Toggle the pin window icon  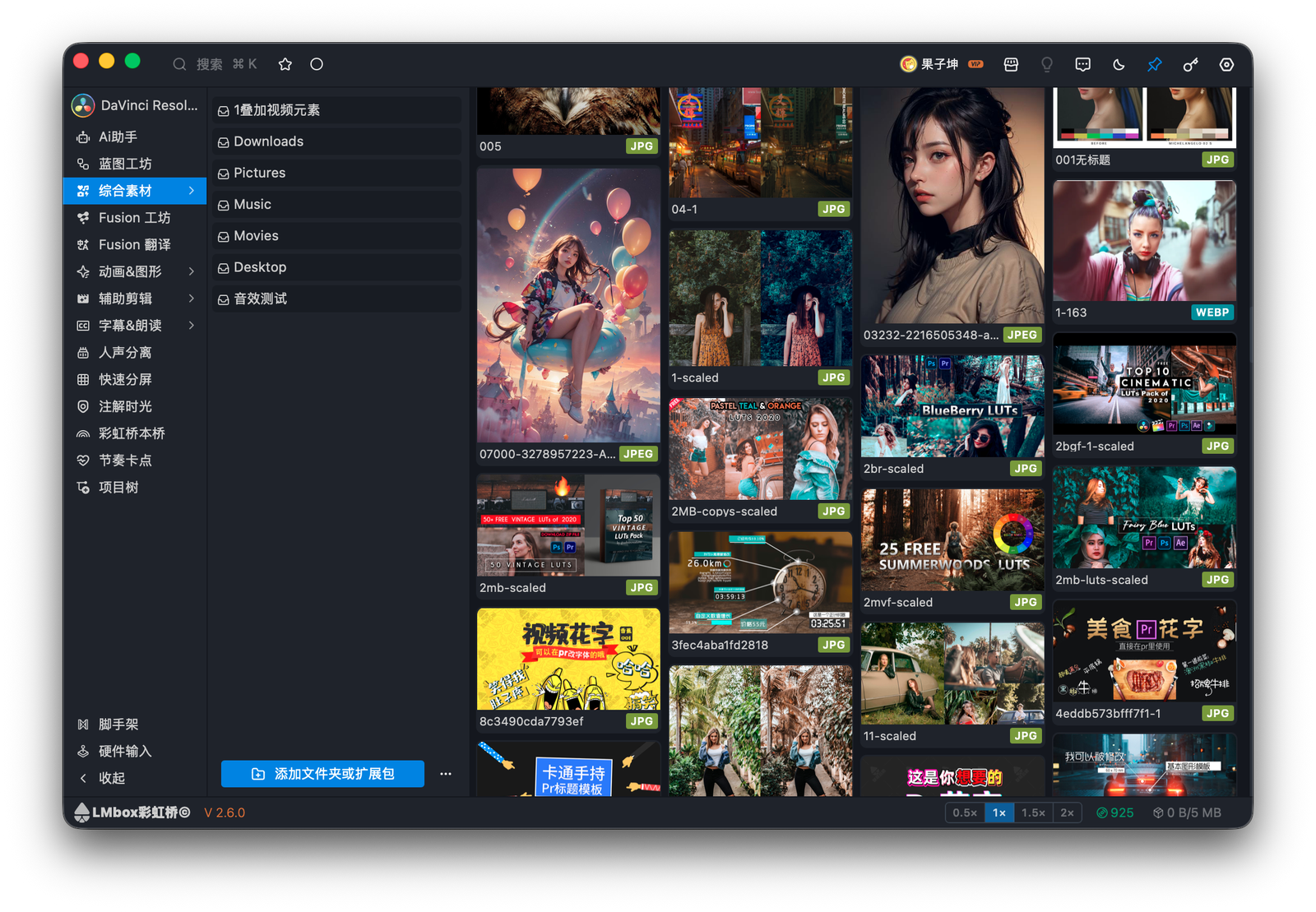point(1155,64)
